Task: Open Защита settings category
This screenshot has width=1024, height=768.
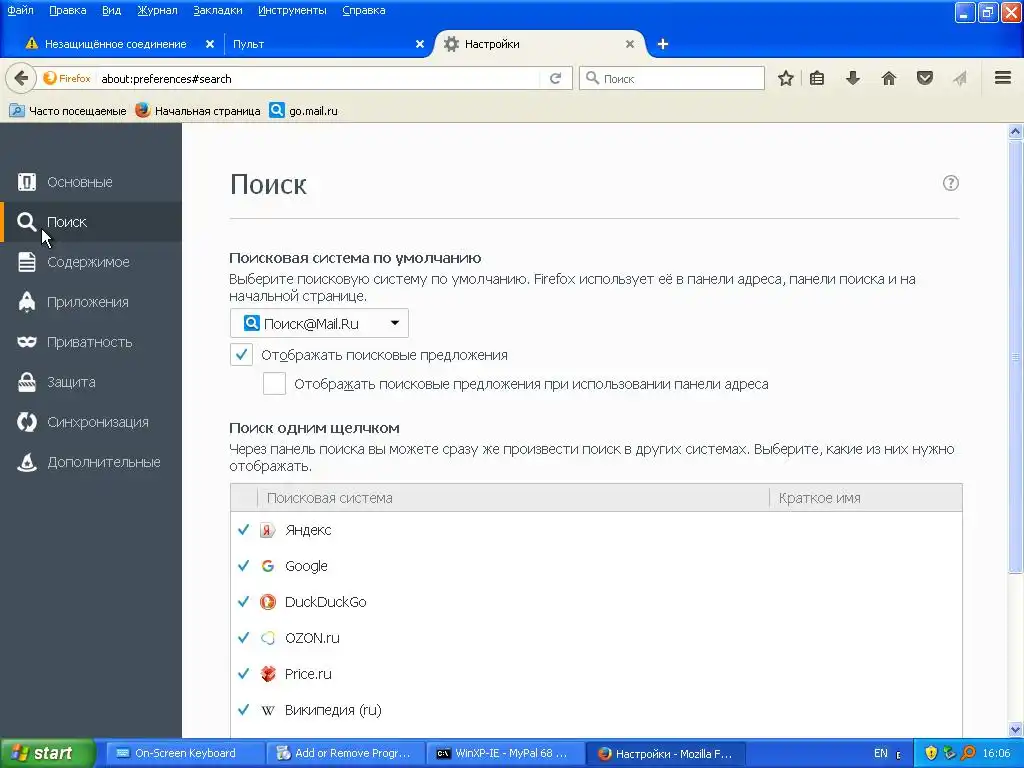Action: click(91, 382)
